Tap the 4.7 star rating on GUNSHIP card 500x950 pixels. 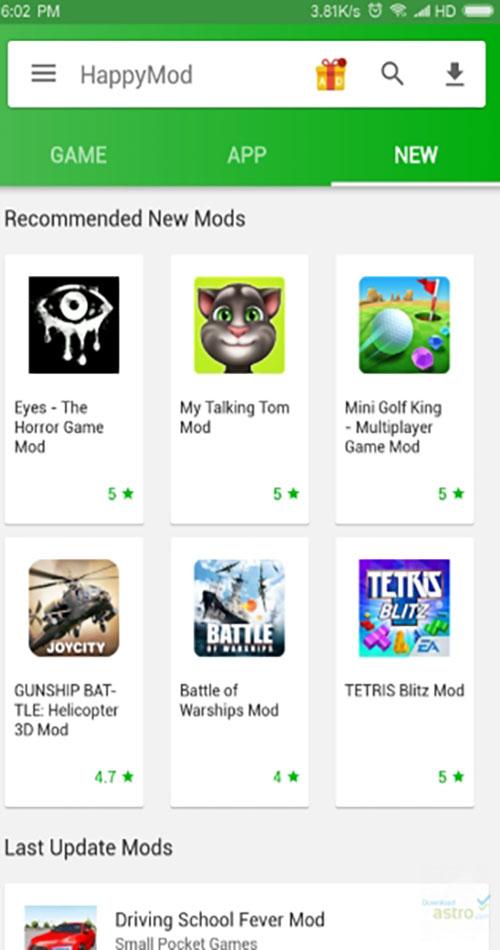pyautogui.click(x=114, y=777)
